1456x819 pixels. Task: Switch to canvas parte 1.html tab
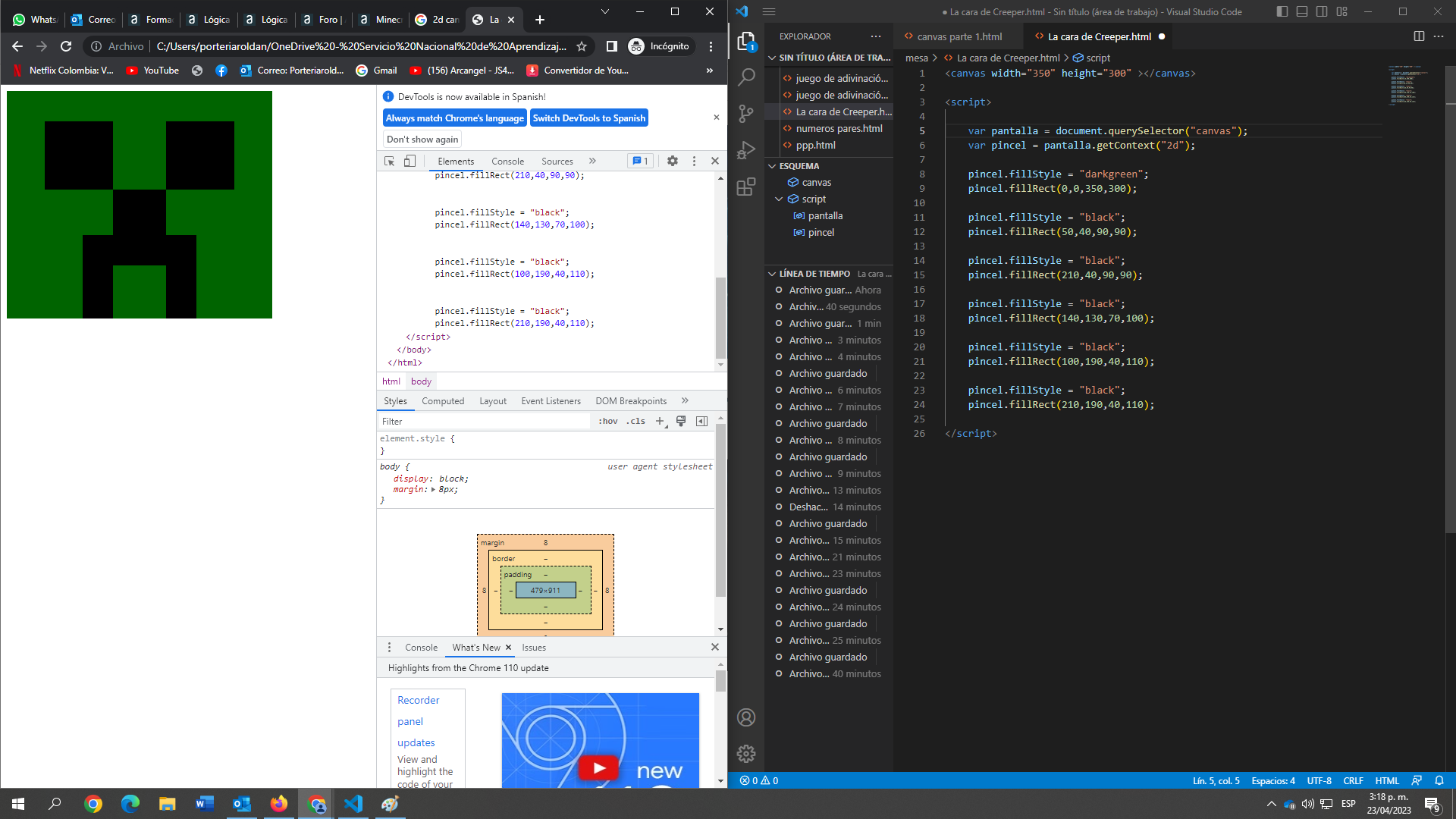click(959, 36)
